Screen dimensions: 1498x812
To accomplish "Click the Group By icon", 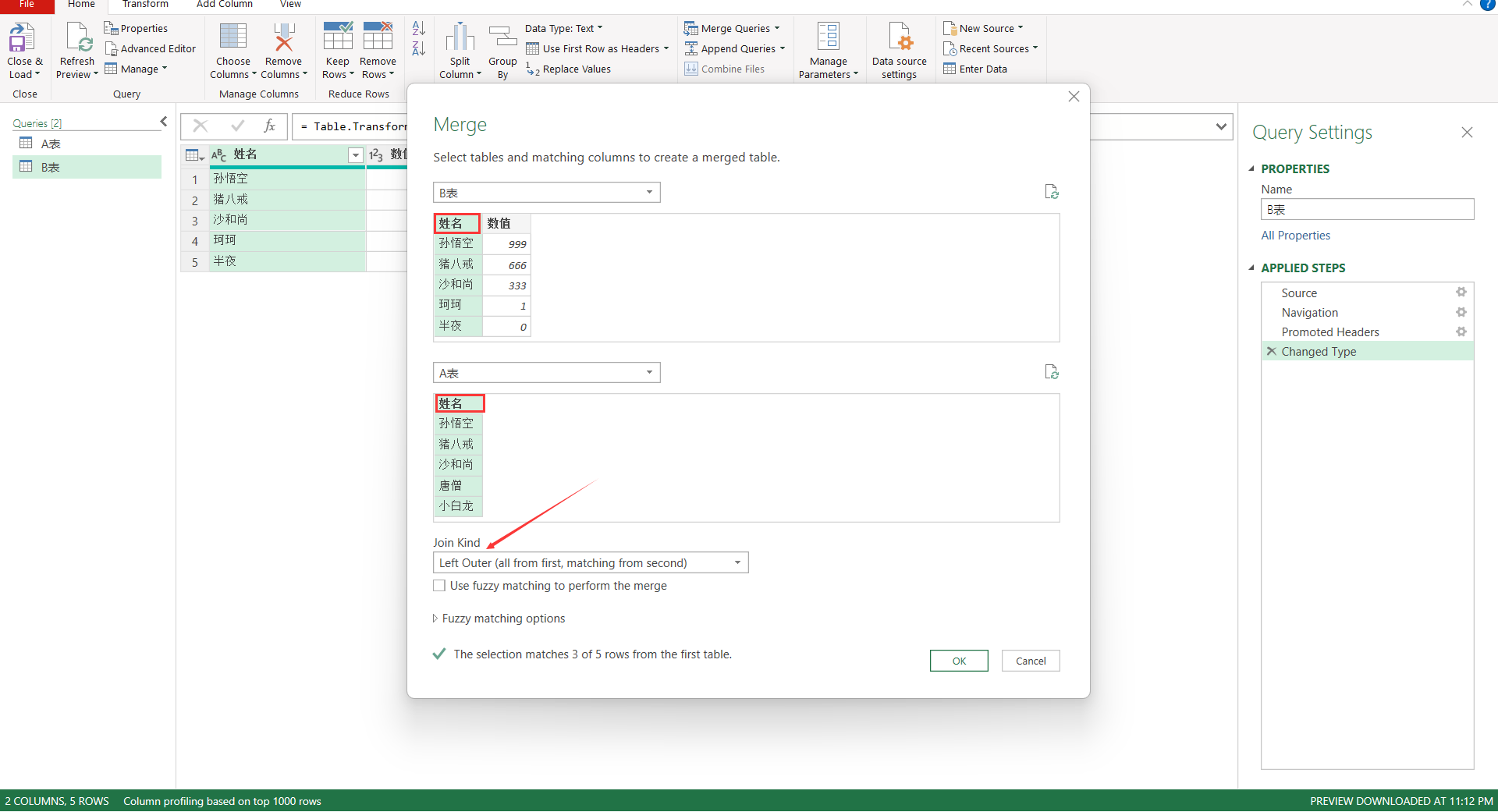I will pos(502,37).
